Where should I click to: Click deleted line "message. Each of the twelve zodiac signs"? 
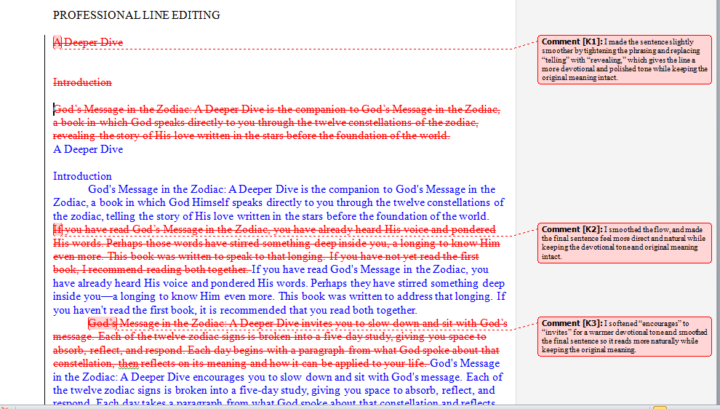(x=270, y=337)
